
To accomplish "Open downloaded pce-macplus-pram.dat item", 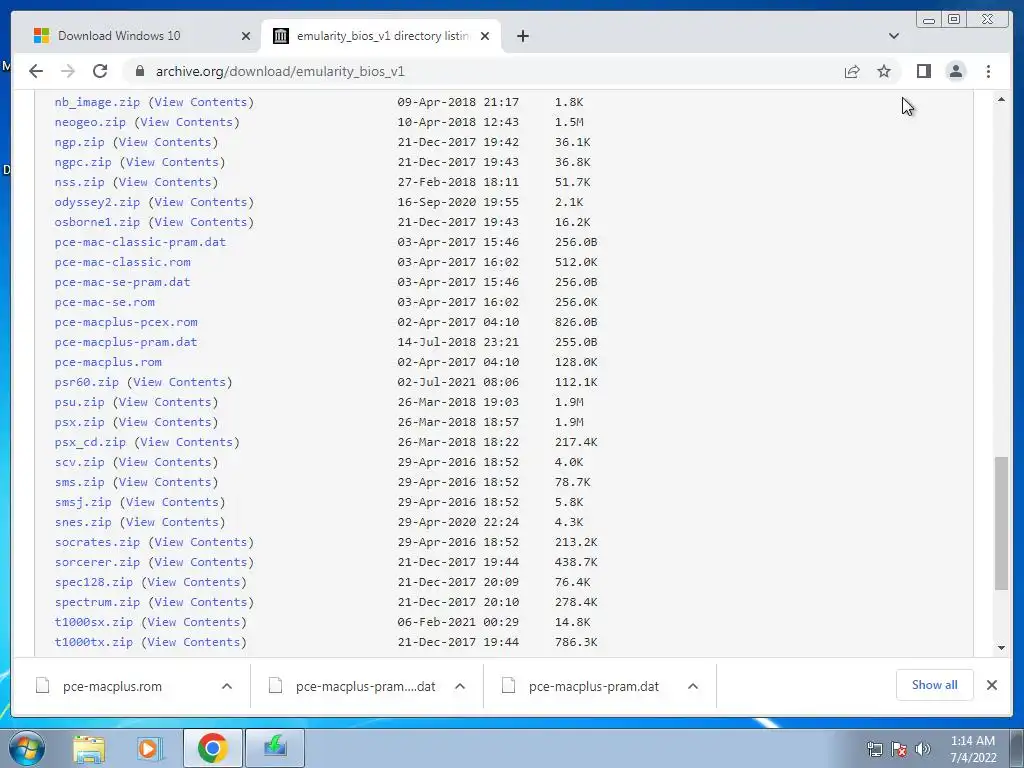I will coord(594,686).
